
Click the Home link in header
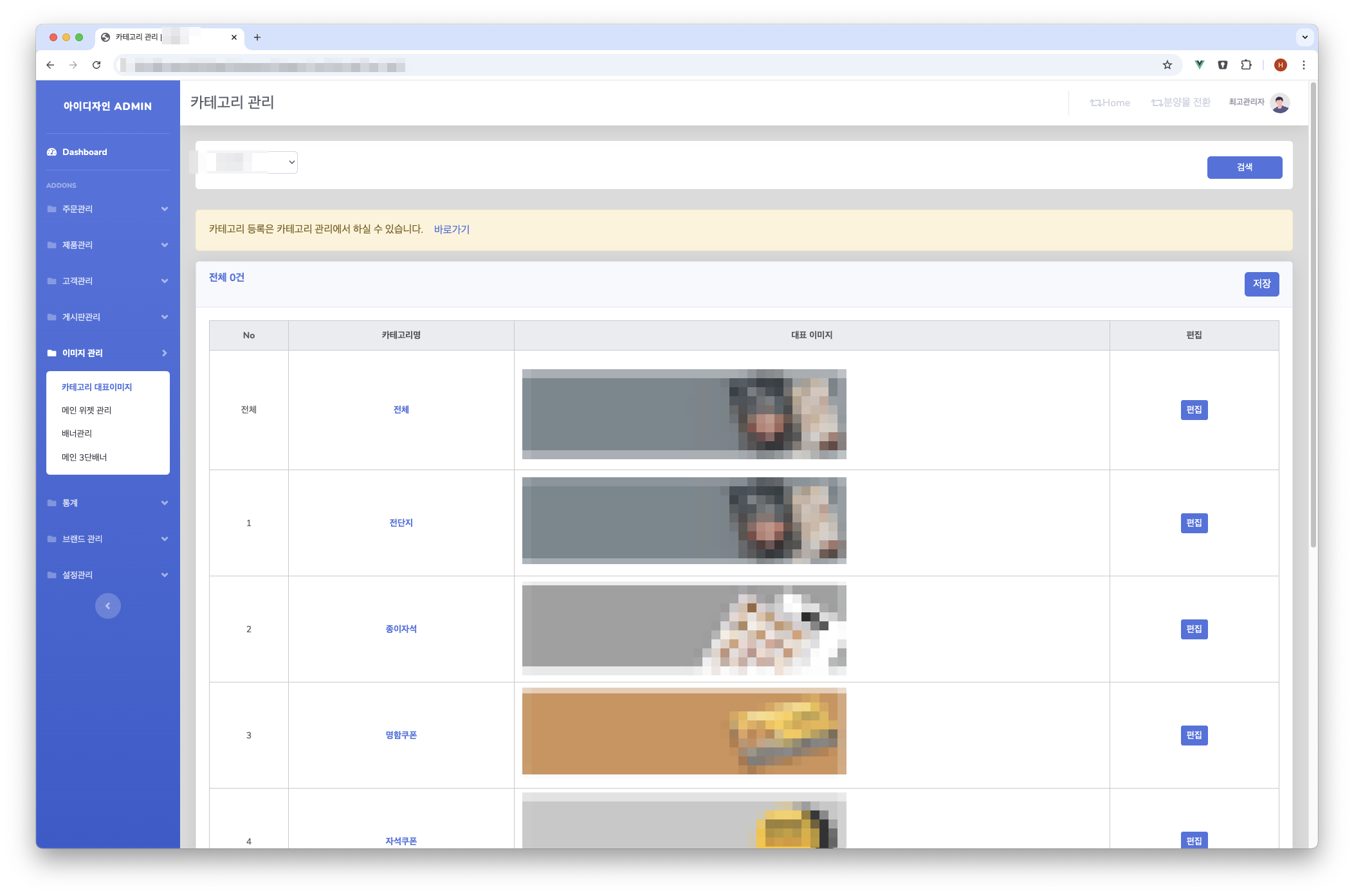tap(1110, 103)
